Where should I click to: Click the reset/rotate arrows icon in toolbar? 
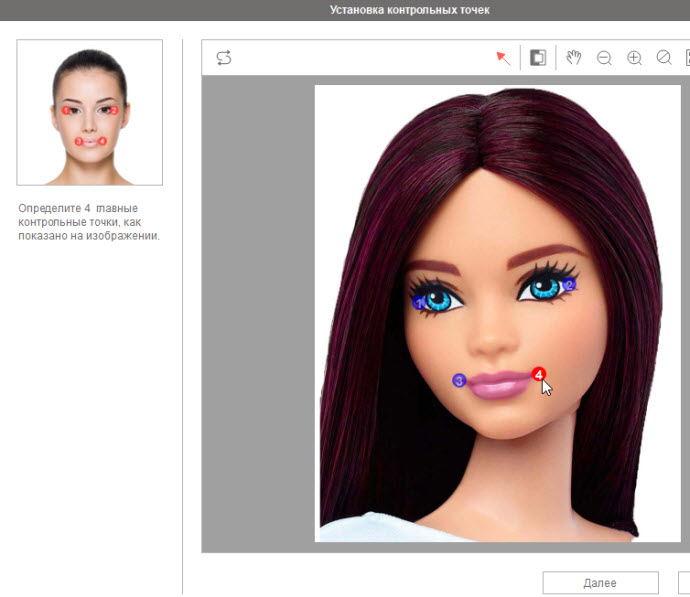click(224, 58)
